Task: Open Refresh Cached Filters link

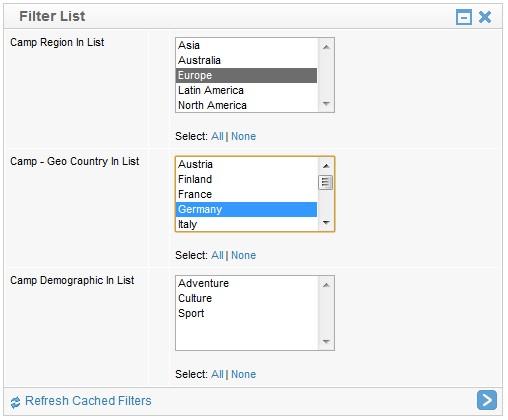Action: click(88, 401)
